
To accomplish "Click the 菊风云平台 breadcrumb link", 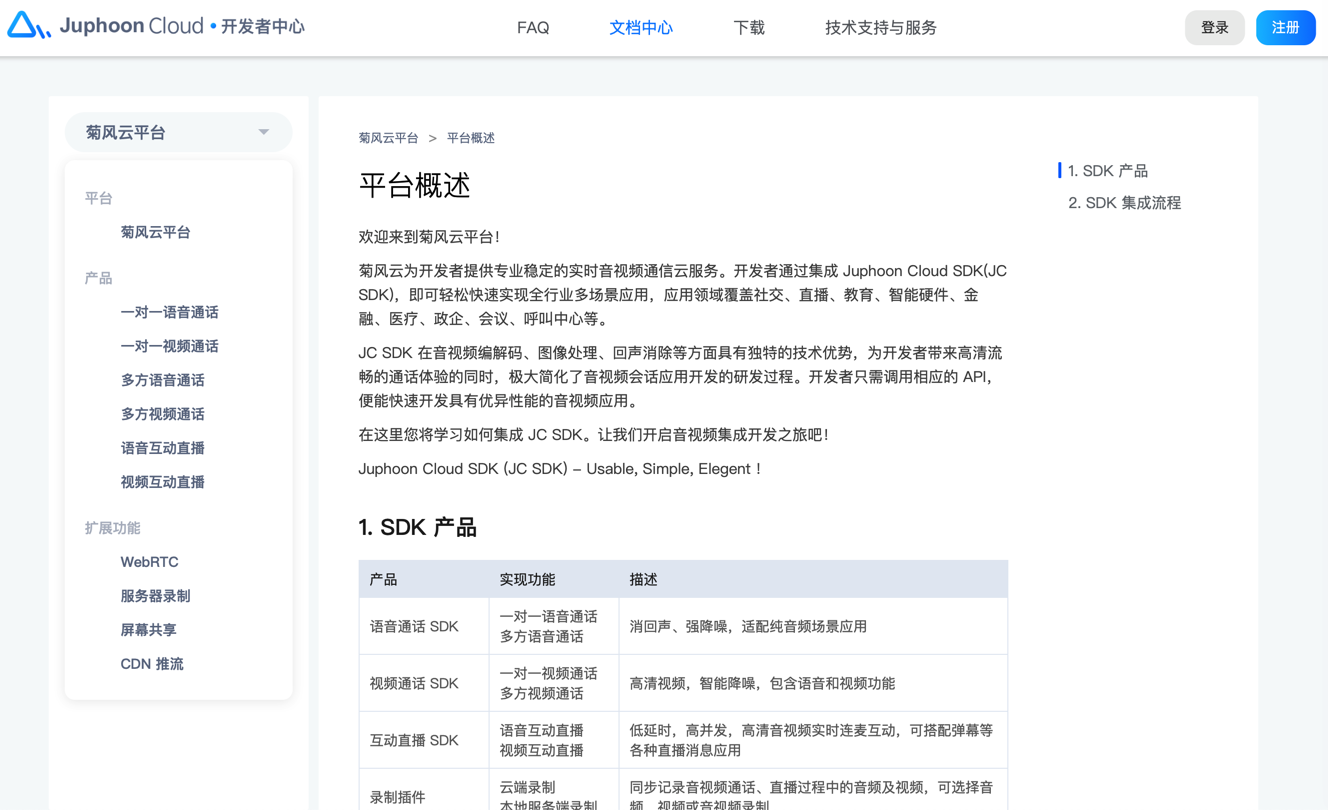I will point(389,138).
